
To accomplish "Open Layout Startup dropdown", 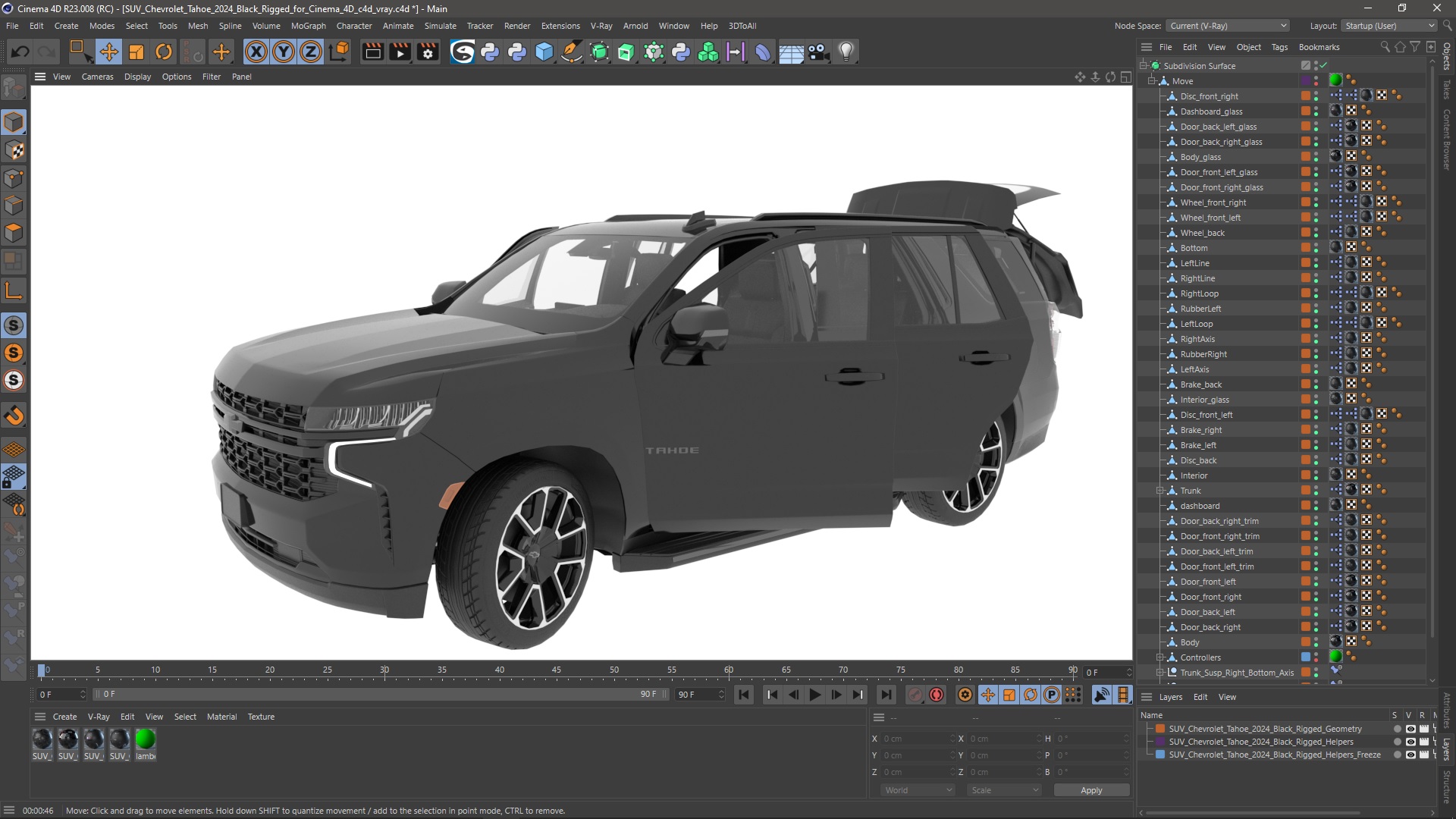I will coord(1389,26).
